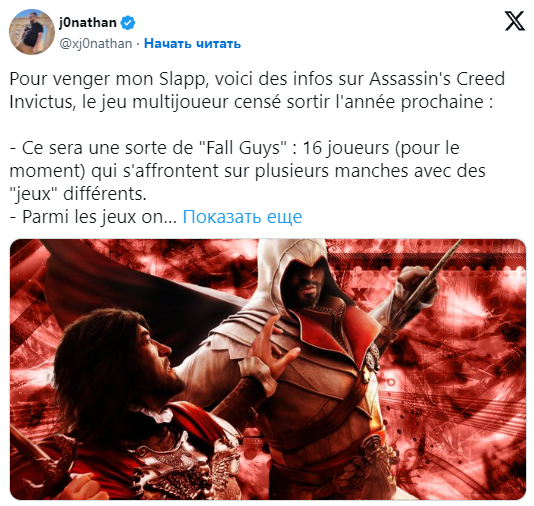Click the "Parmi les jeux on…" line
534x506 pixels.
coord(93,217)
